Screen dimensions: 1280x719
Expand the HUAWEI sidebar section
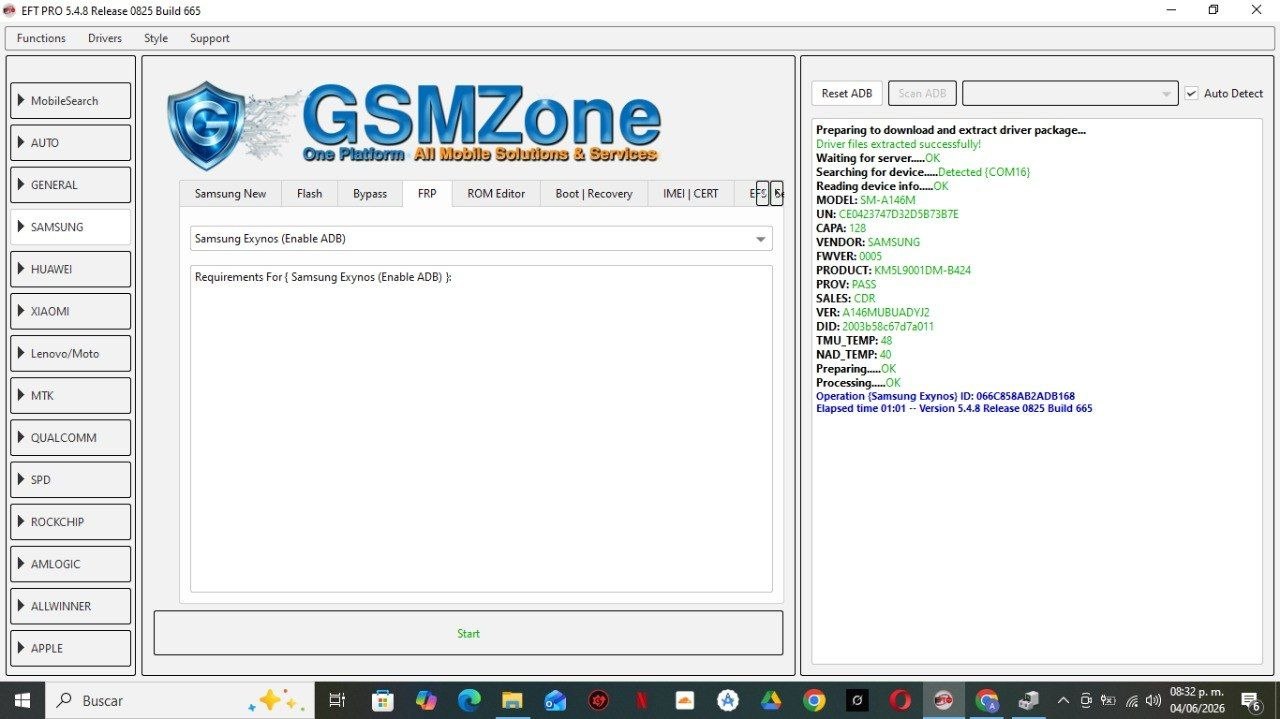point(71,269)
